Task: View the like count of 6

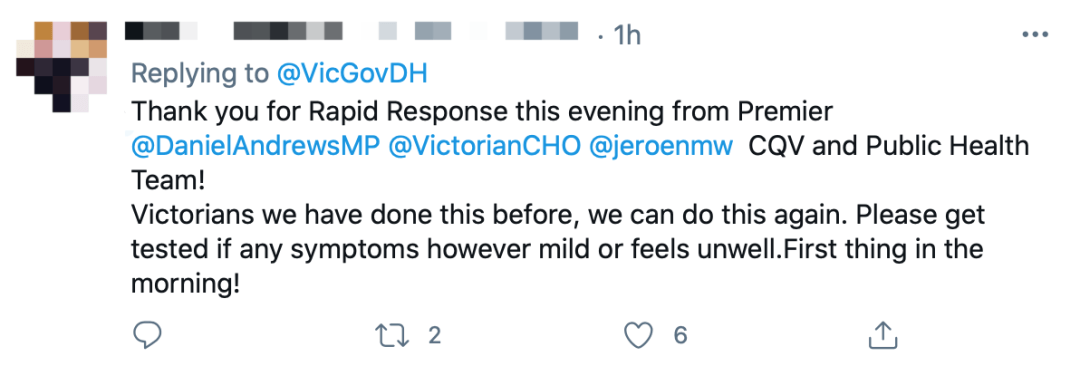Action: click(x=680, y=336)
